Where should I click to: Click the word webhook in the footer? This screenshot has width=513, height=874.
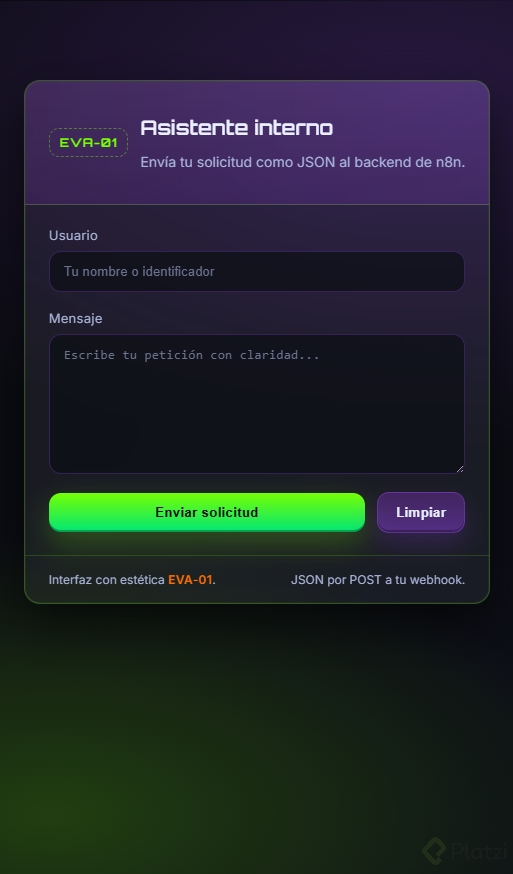click(x=437, y=580)
